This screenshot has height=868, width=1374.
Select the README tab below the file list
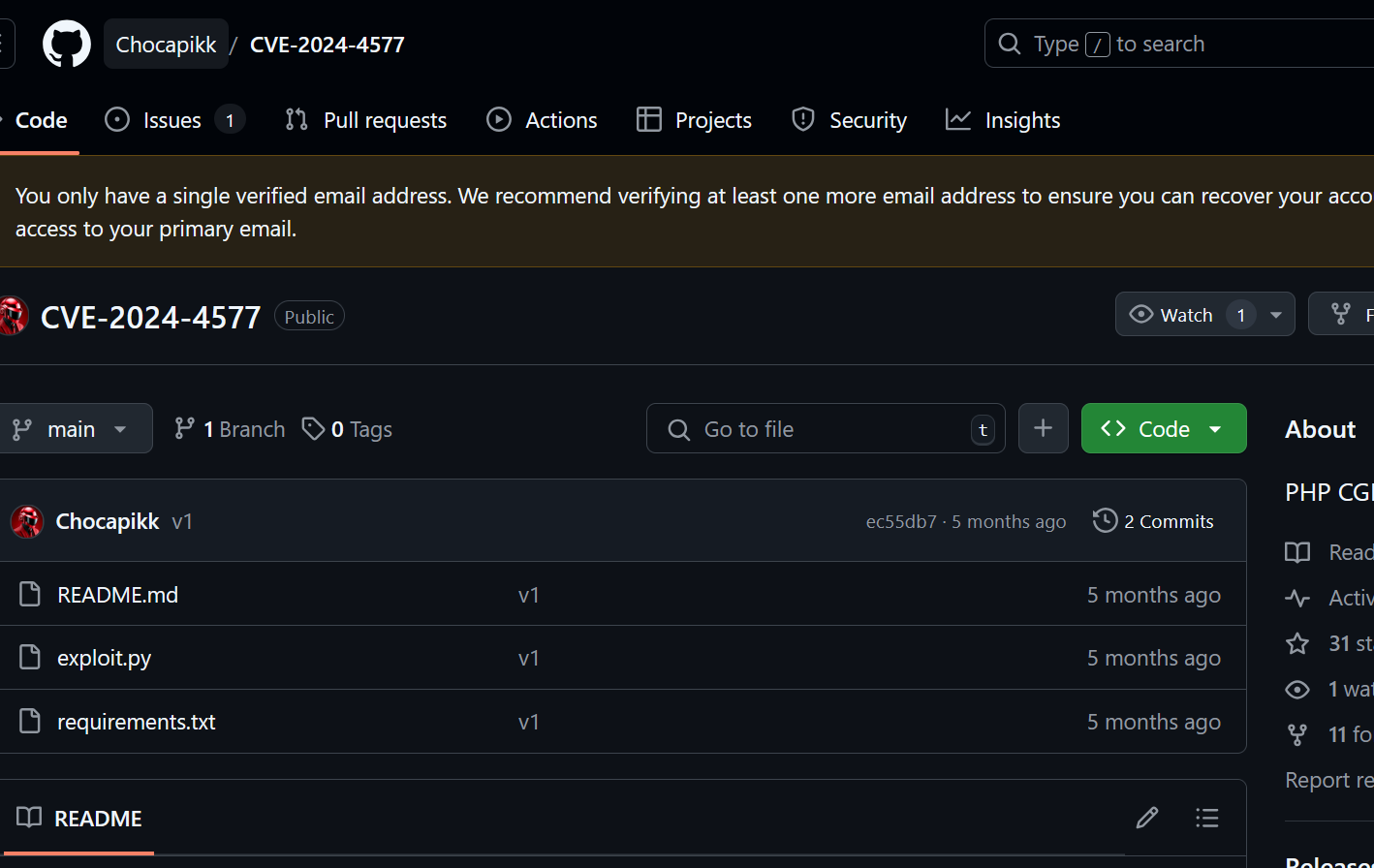(x=79, y=819)
